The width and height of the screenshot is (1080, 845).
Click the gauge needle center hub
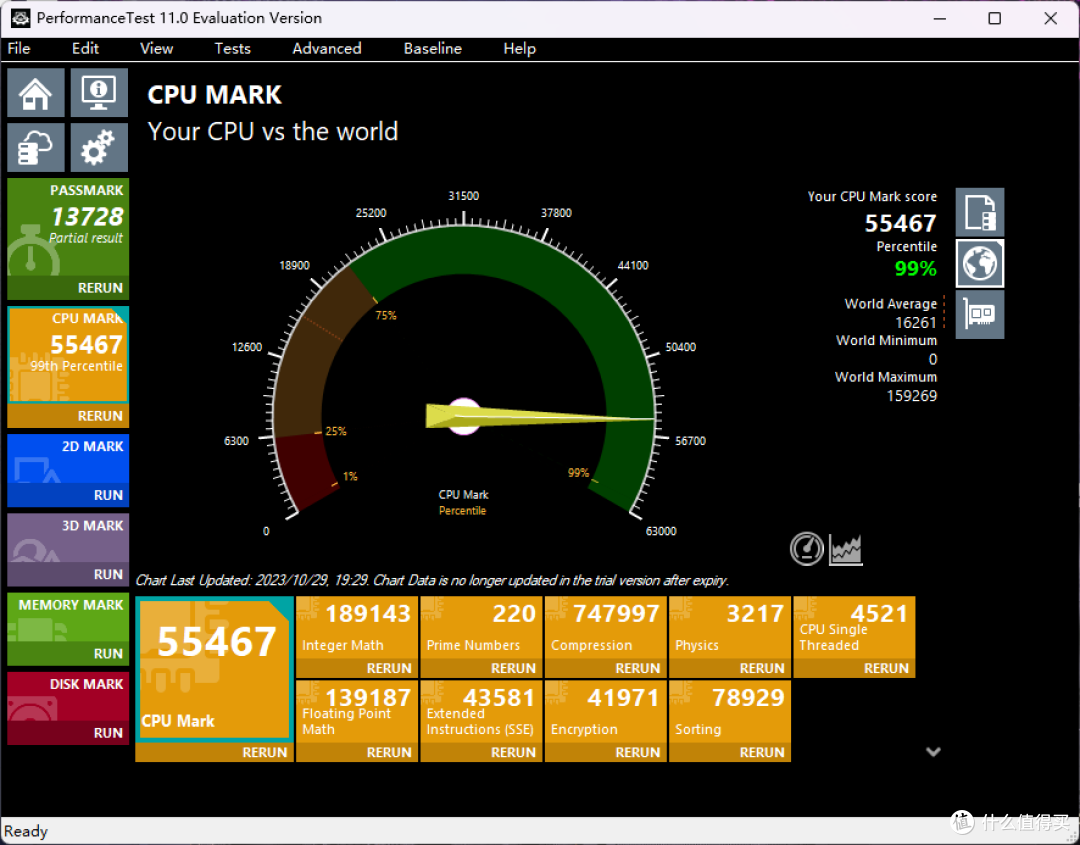pos(464,416)
